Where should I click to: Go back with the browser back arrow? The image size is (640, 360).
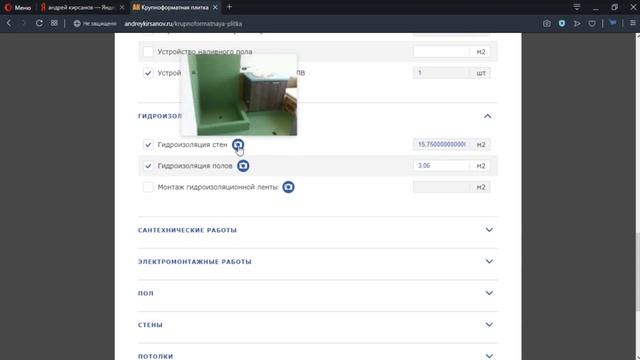click(x=9, y=23)
